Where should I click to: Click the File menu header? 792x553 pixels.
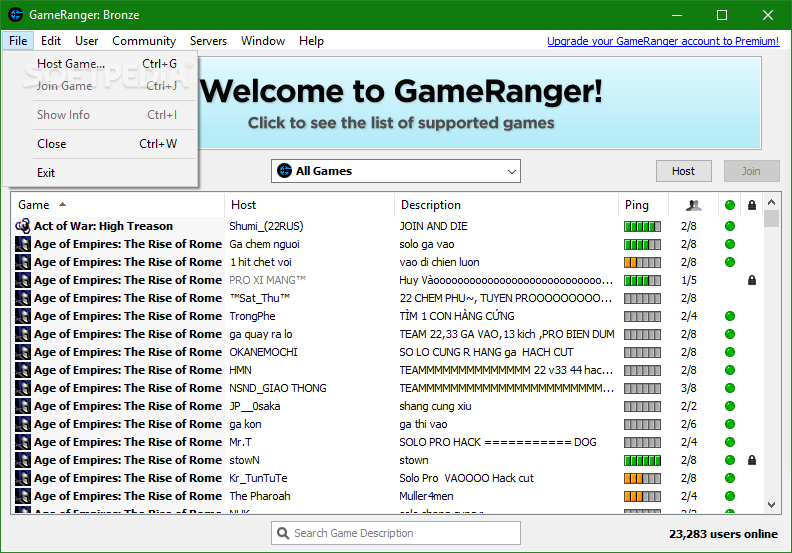point(18,41)
